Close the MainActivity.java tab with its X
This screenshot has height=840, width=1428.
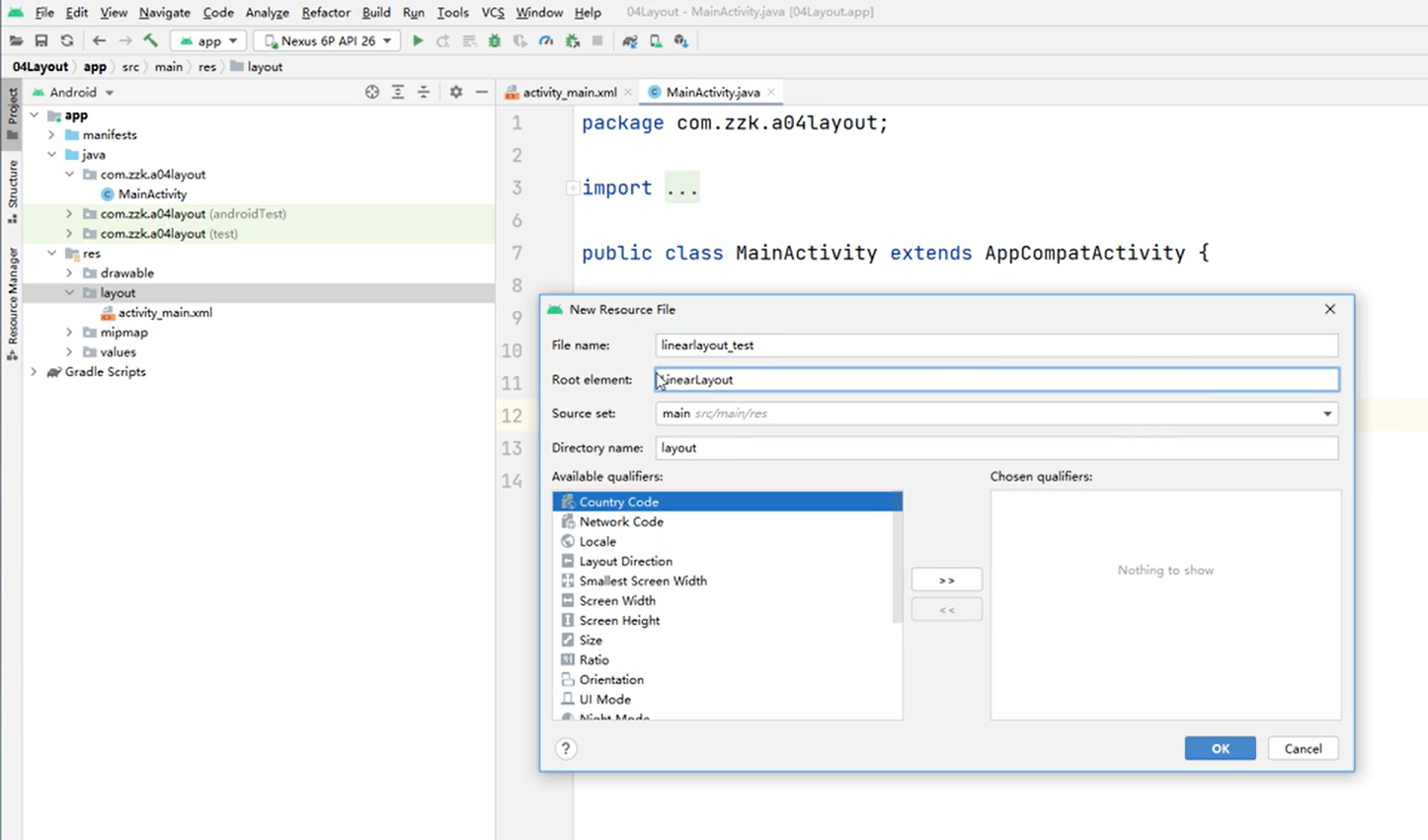tap(771, 92)
